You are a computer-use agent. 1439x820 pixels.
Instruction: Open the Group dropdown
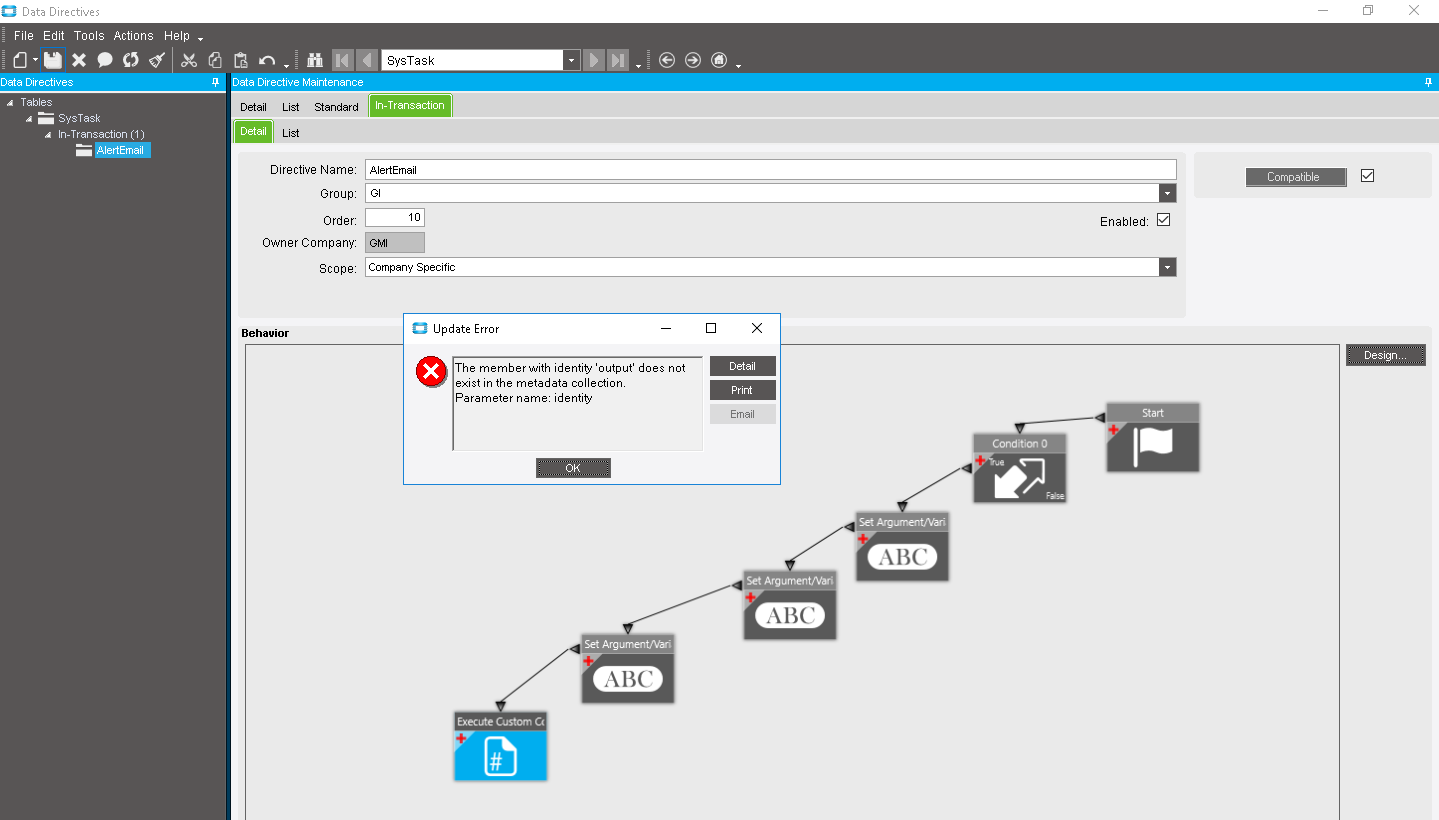[1167, 193]
